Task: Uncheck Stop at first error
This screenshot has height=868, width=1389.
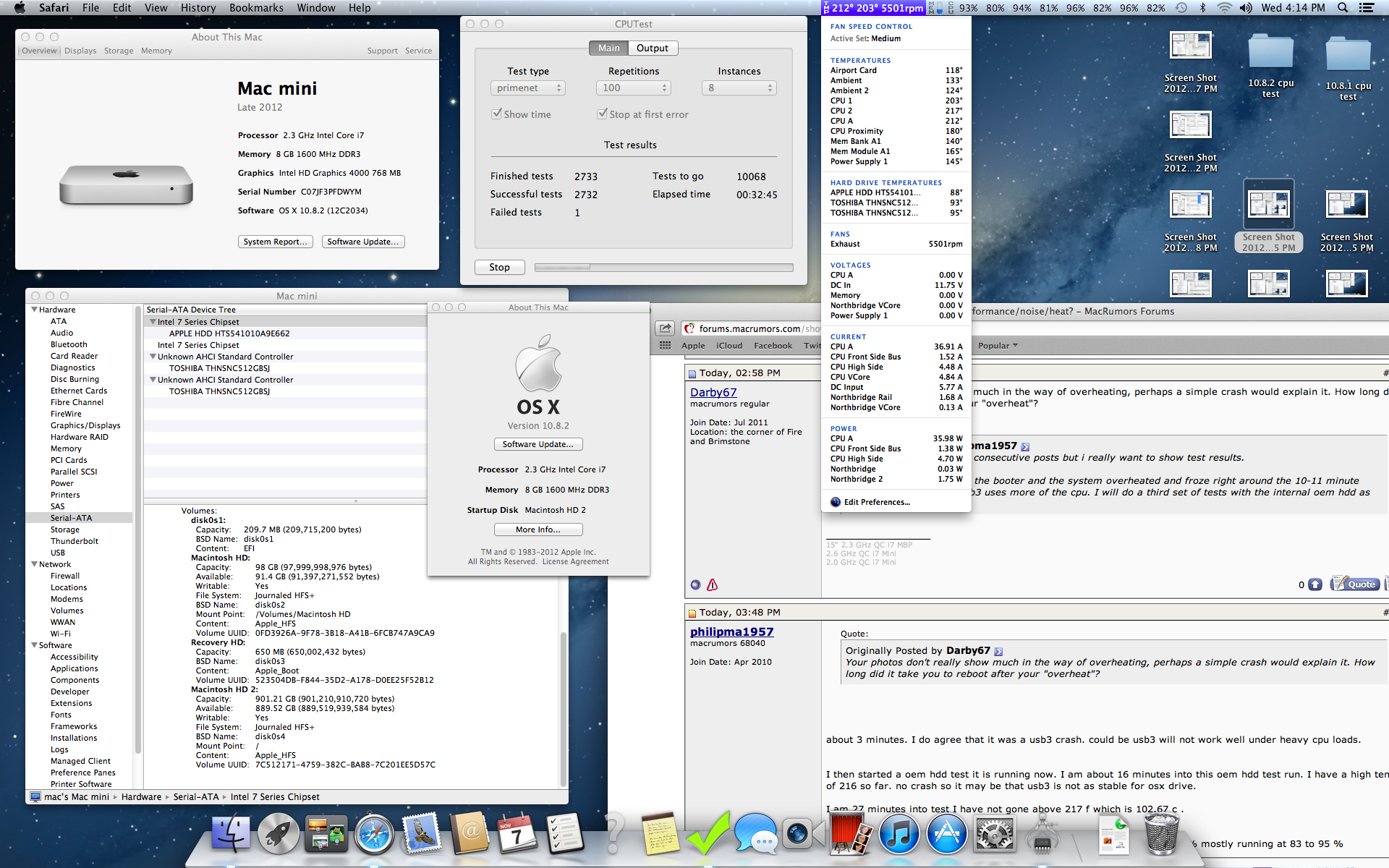Action: (x=602, y=114)
